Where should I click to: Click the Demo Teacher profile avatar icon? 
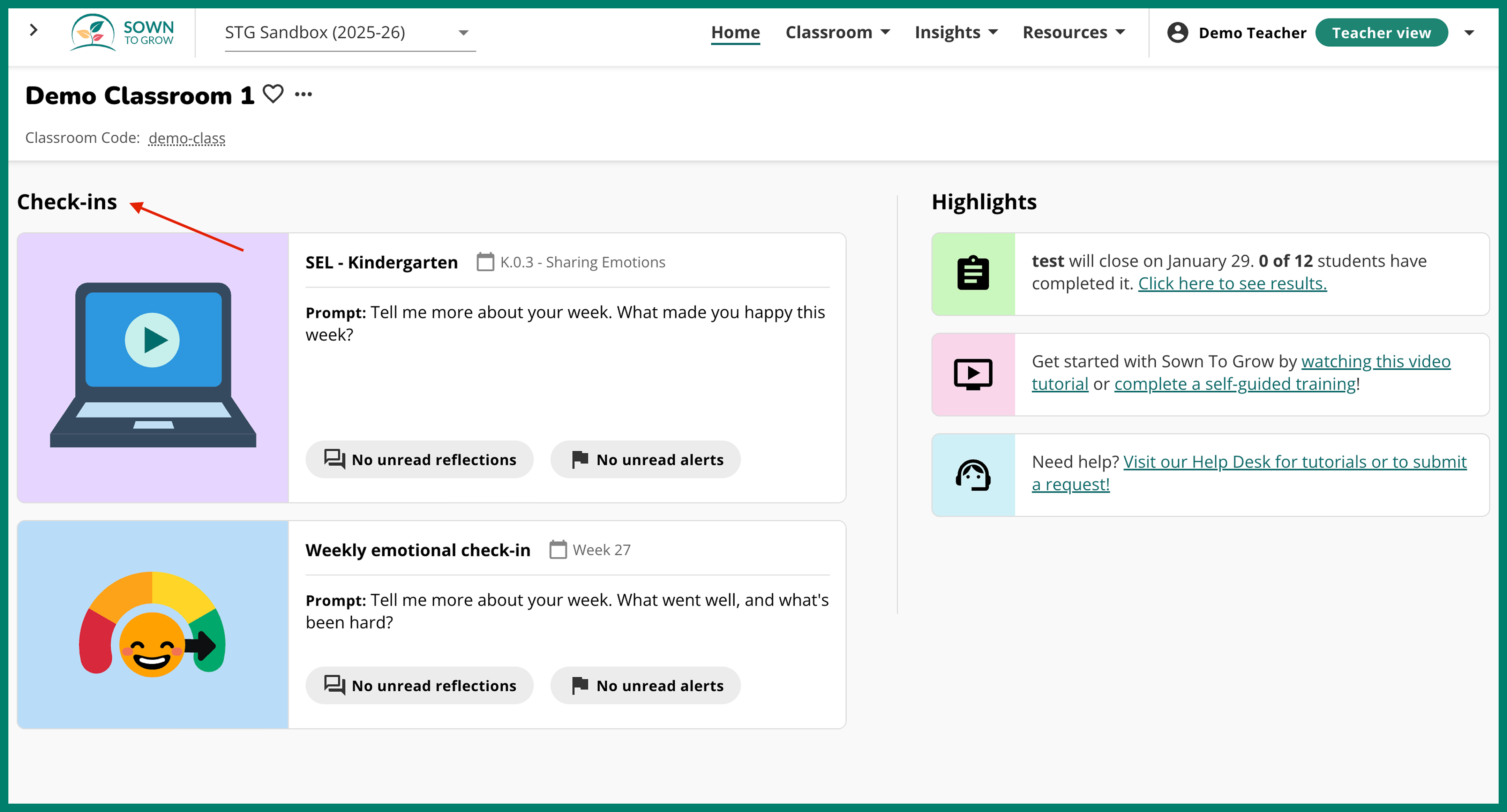click(1177, 33)
